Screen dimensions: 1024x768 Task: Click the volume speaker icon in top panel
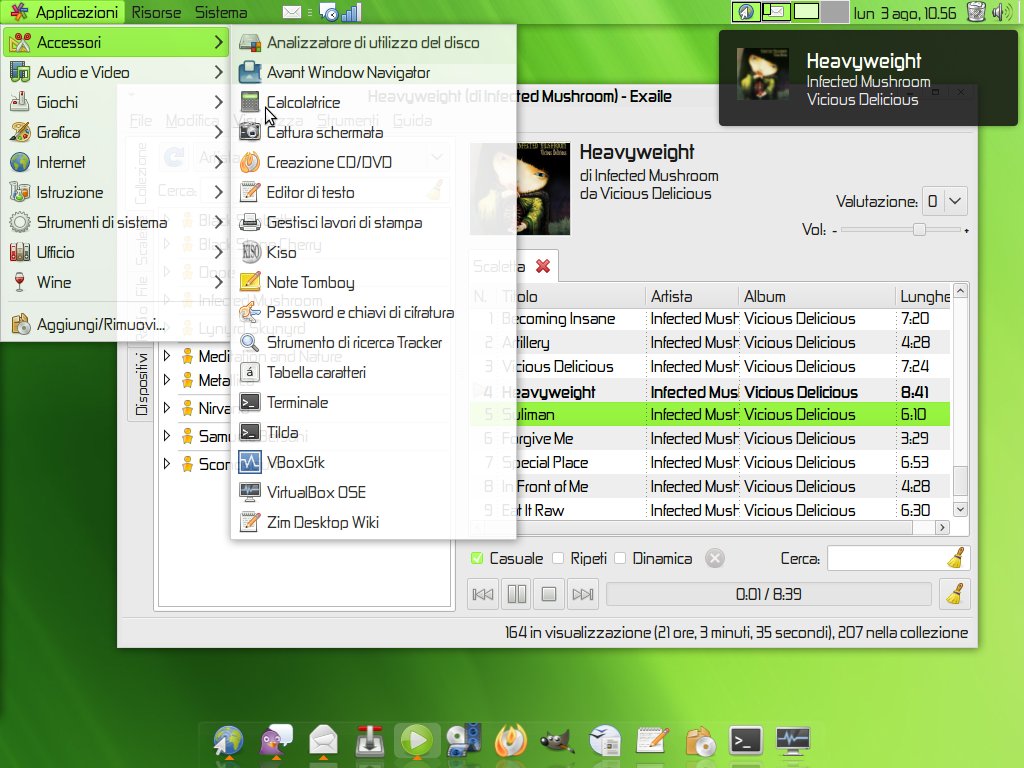1000,12
